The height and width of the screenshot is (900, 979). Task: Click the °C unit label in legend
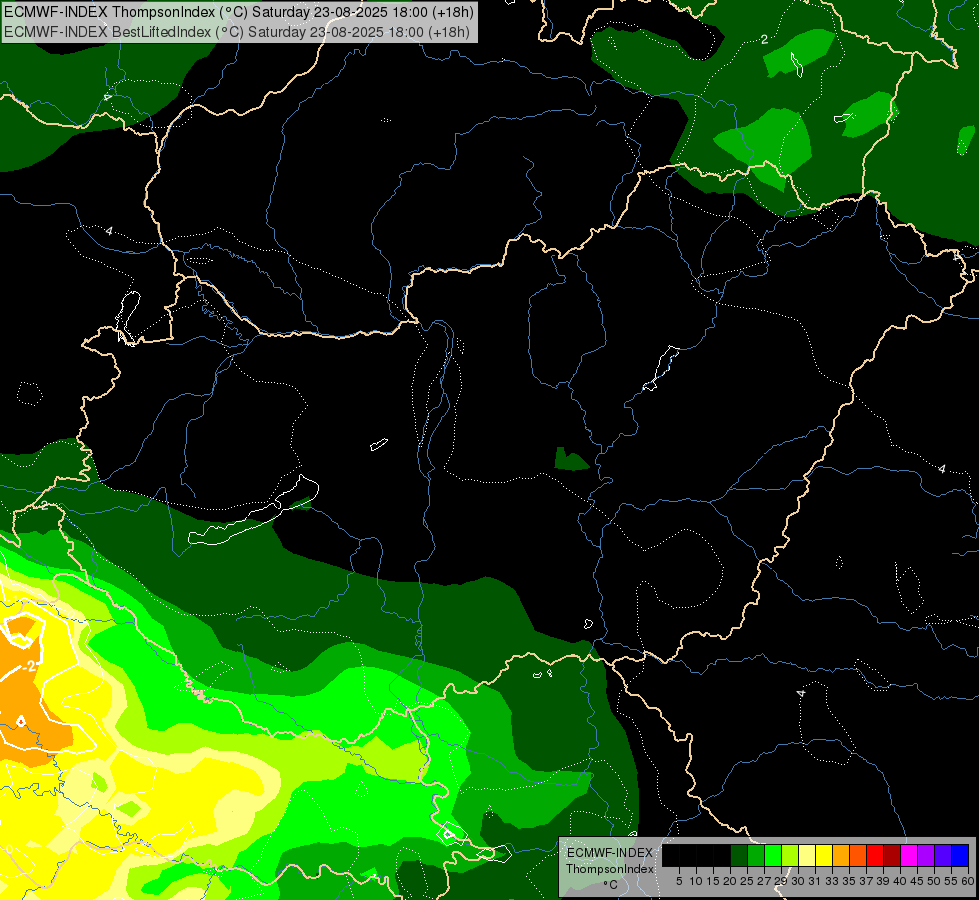tap(611, 885)
